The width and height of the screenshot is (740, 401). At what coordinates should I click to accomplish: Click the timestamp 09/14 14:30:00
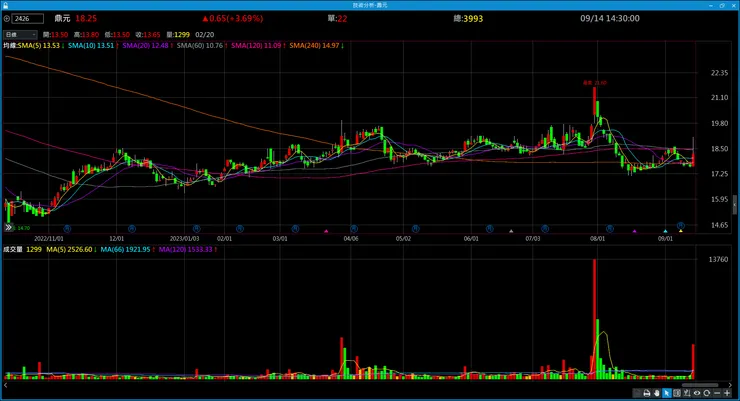click(610, 18)
